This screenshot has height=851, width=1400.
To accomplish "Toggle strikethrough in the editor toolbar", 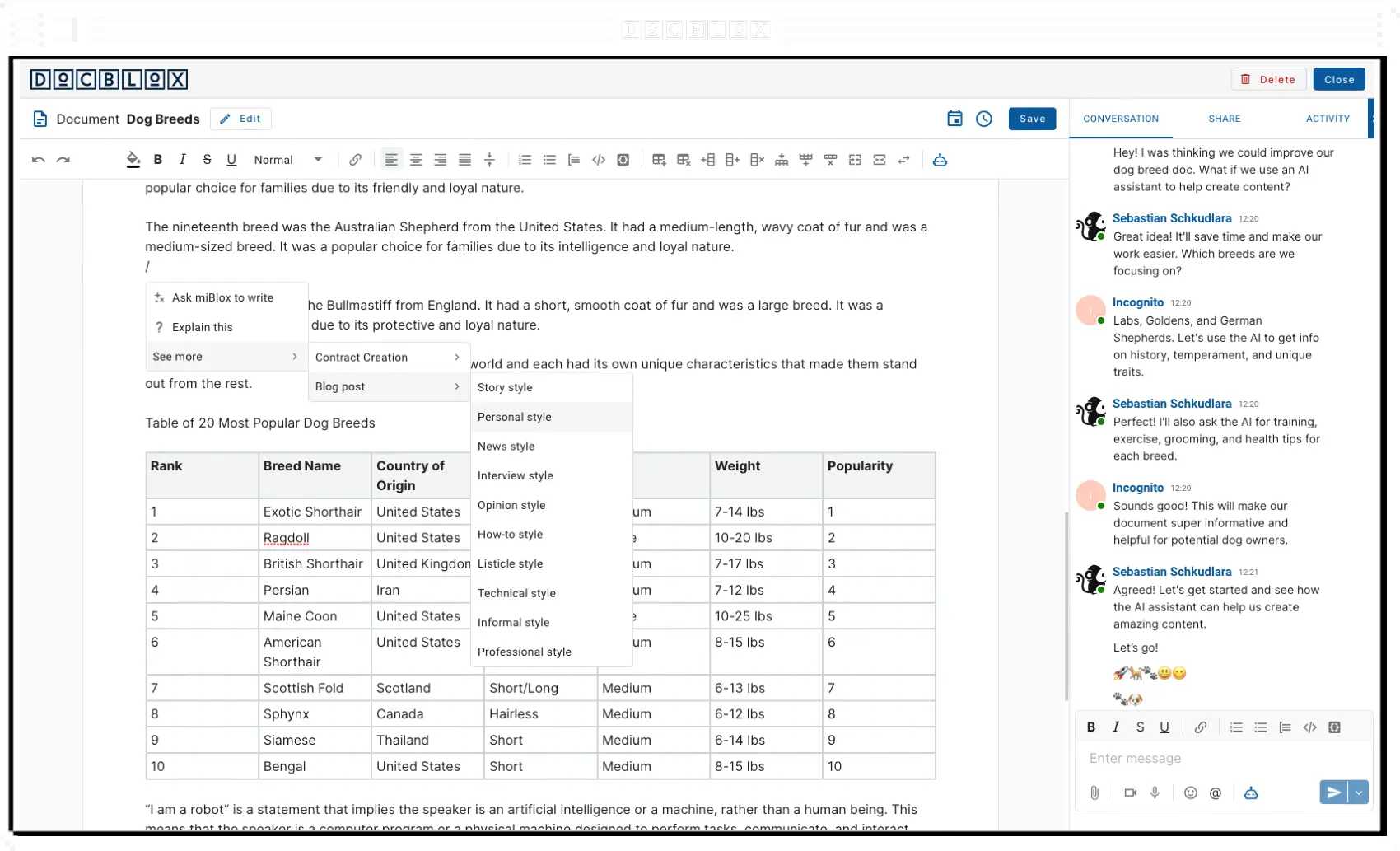I will [207, 160].
